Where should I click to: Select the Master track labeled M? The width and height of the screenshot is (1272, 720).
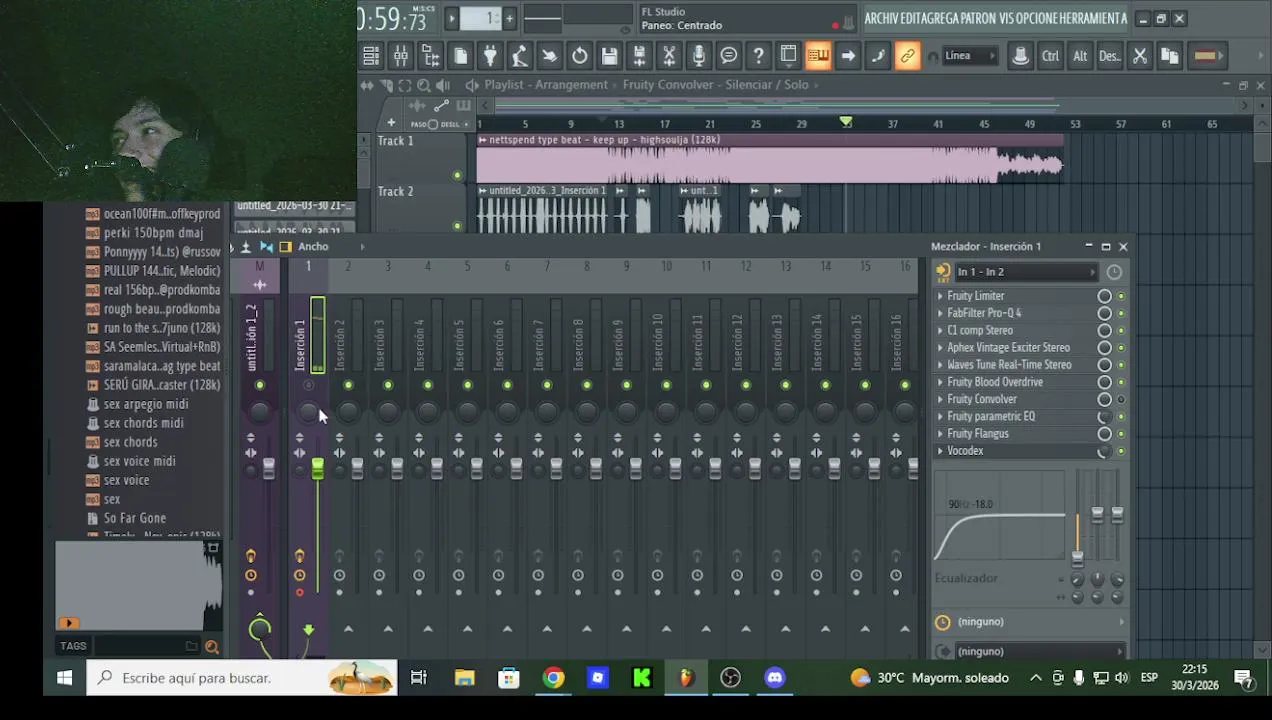(x=260, y=266)
